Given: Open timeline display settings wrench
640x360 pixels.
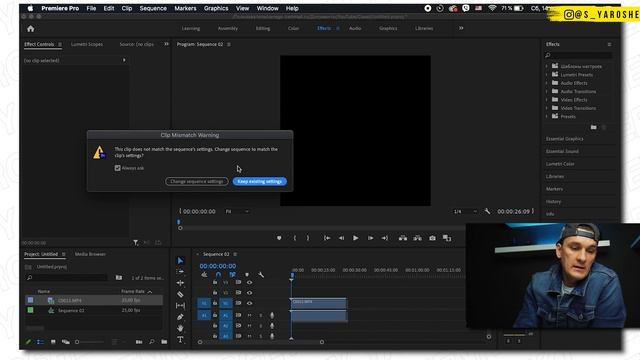Looking at the screenshot, I should click(x=261, y=275).
